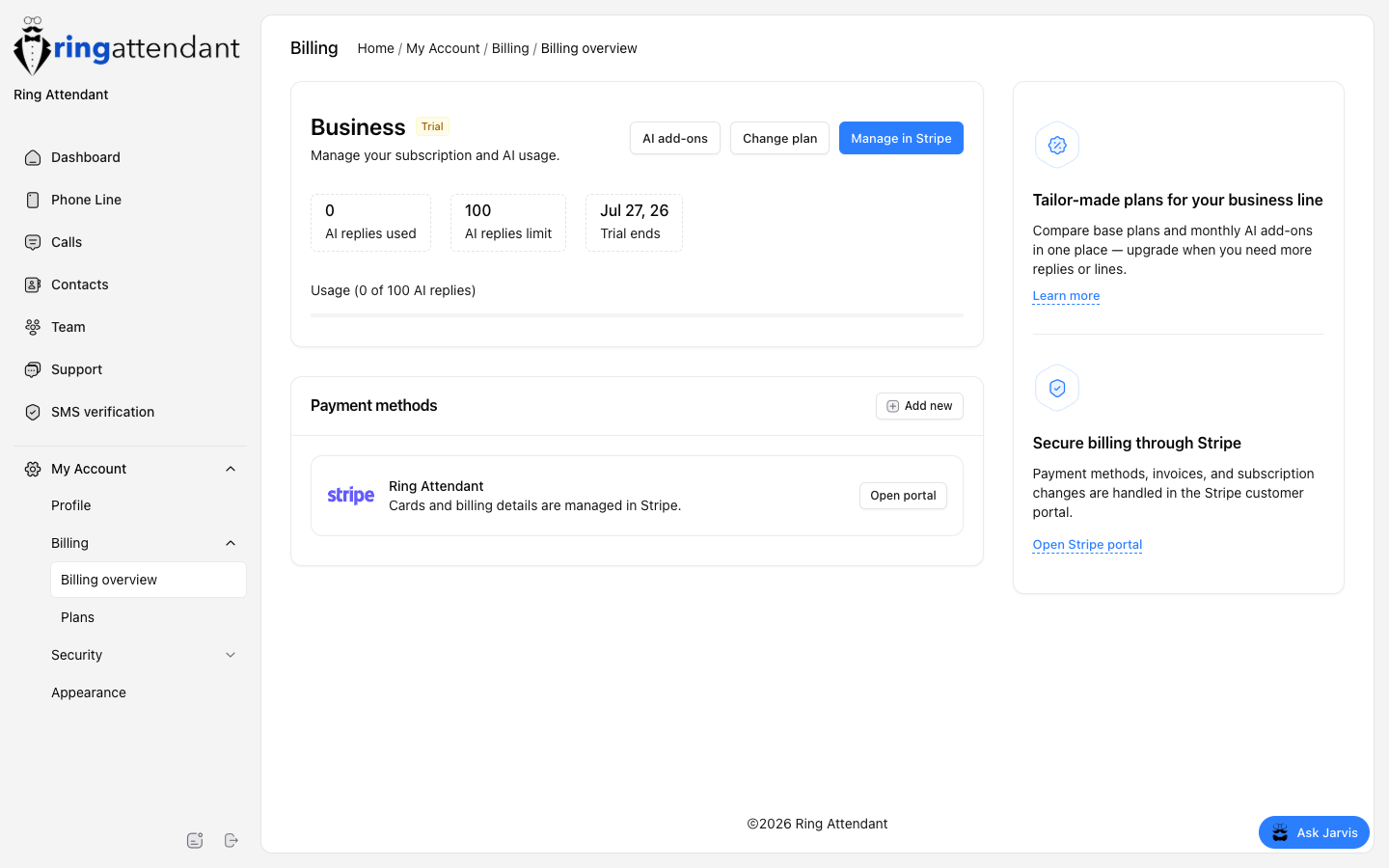Open Dashboard from the sidebar
Viewport: 1389px width, 868px height.
(x=130, y=157)
